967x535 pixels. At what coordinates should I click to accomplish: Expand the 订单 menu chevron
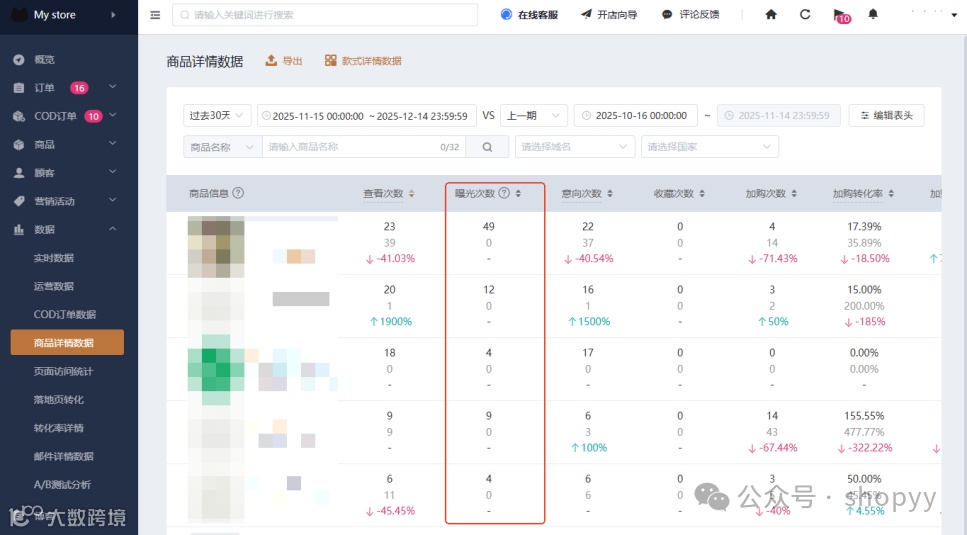click(112, 87)
